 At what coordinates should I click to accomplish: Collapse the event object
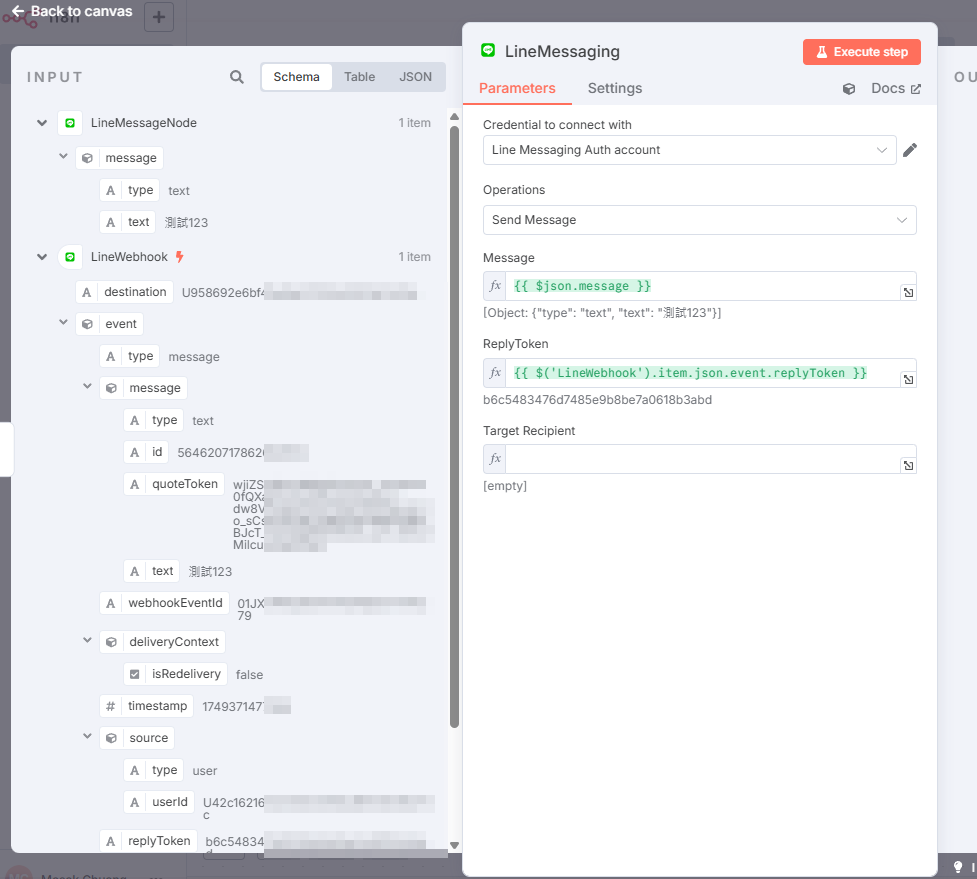click(x=63, y=322)
